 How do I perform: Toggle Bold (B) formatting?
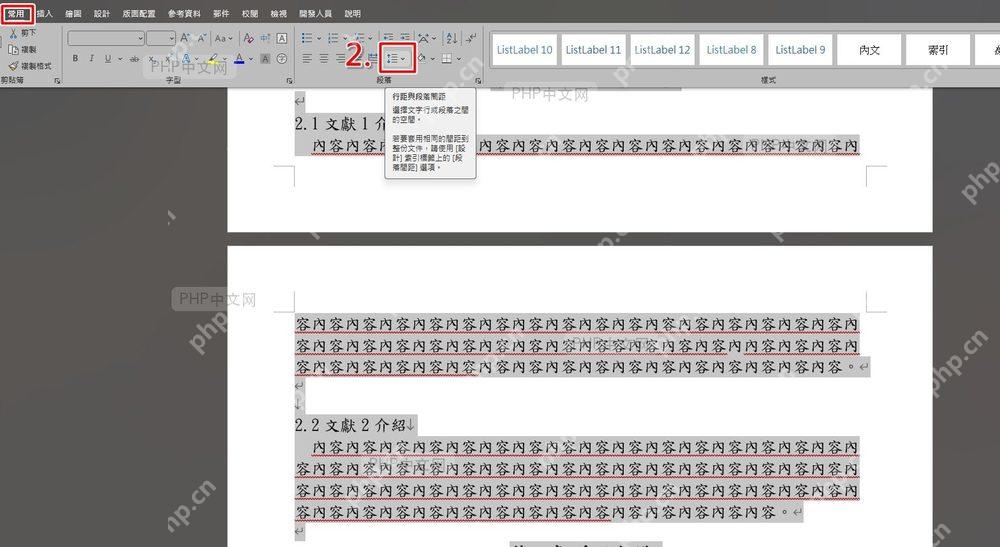75,59
